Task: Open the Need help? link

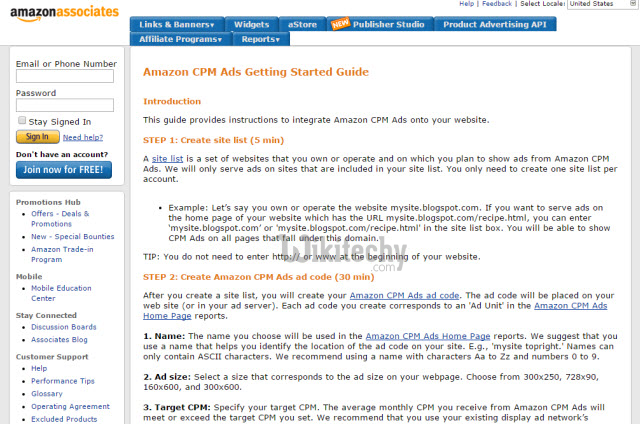Action: click(x=82, y=137)
